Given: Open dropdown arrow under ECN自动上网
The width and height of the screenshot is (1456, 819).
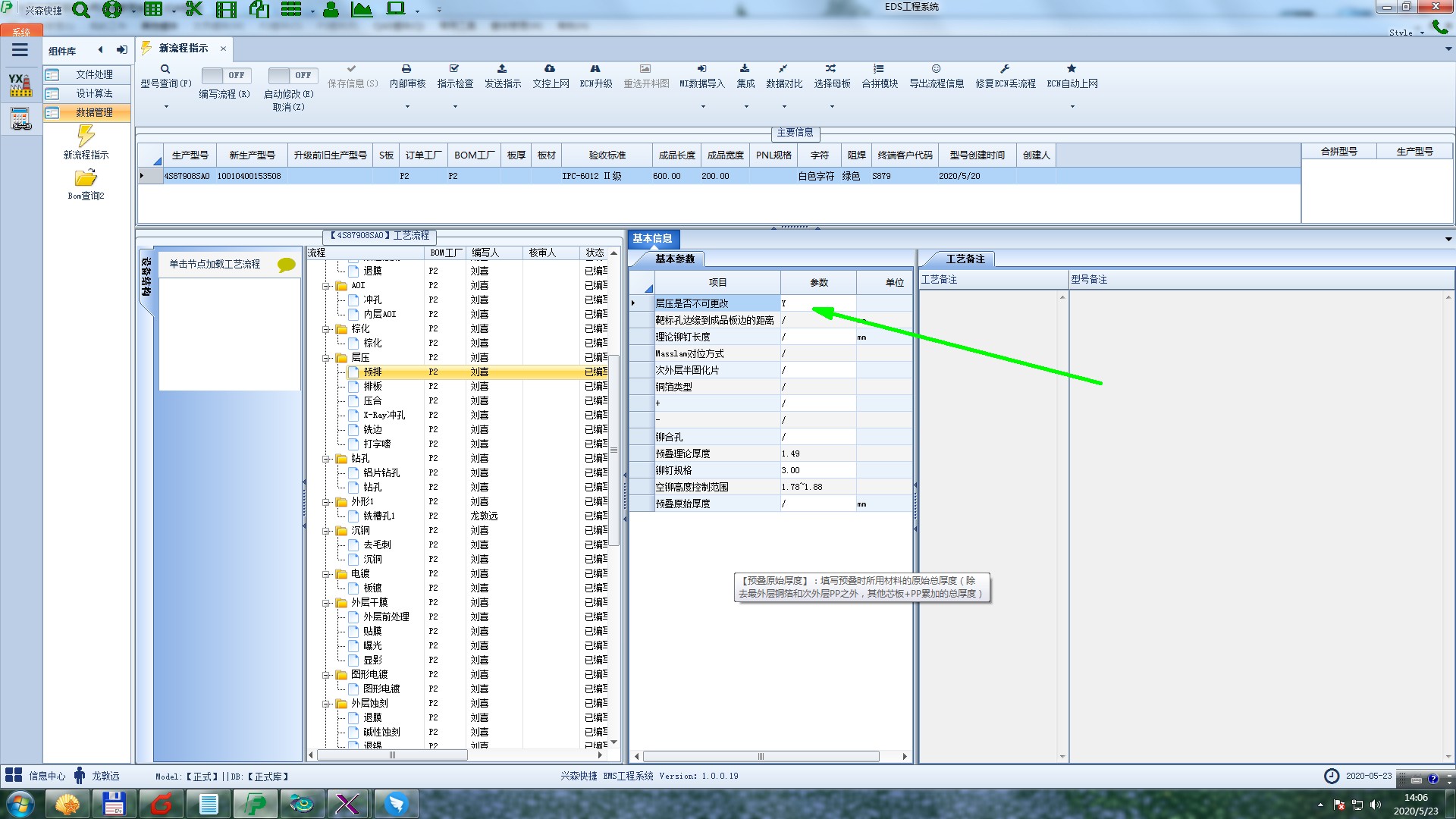Looking at the screenshot, I should tap(1072, 107).
